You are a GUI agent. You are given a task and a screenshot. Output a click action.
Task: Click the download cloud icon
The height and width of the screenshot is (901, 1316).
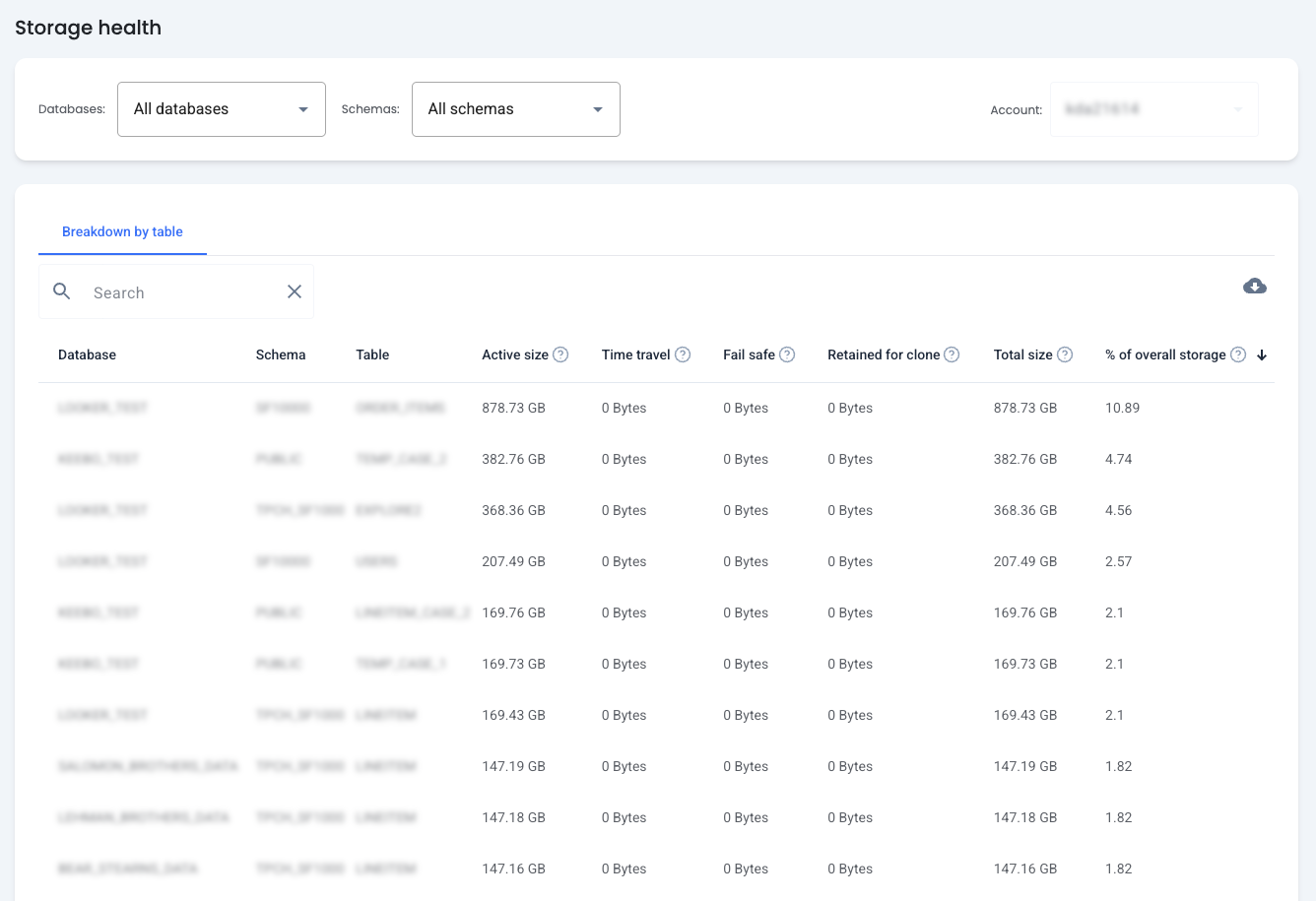click(x=1254, y=287)
